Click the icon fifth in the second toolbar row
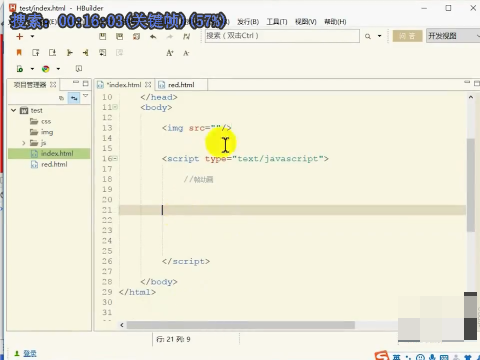480x360 pixels. pyautogui.click(x=86, y=52)
